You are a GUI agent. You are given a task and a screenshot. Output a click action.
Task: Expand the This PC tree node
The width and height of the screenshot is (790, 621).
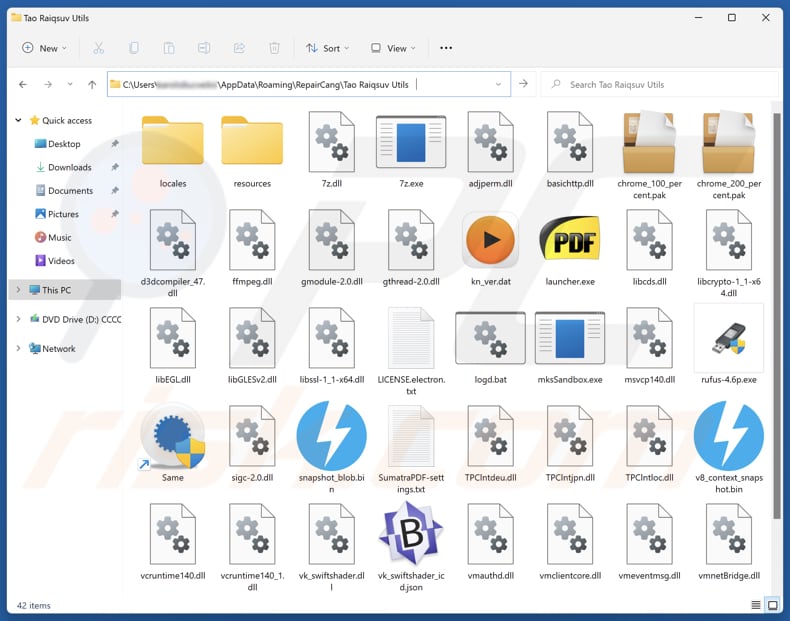[x=18, y=290]
